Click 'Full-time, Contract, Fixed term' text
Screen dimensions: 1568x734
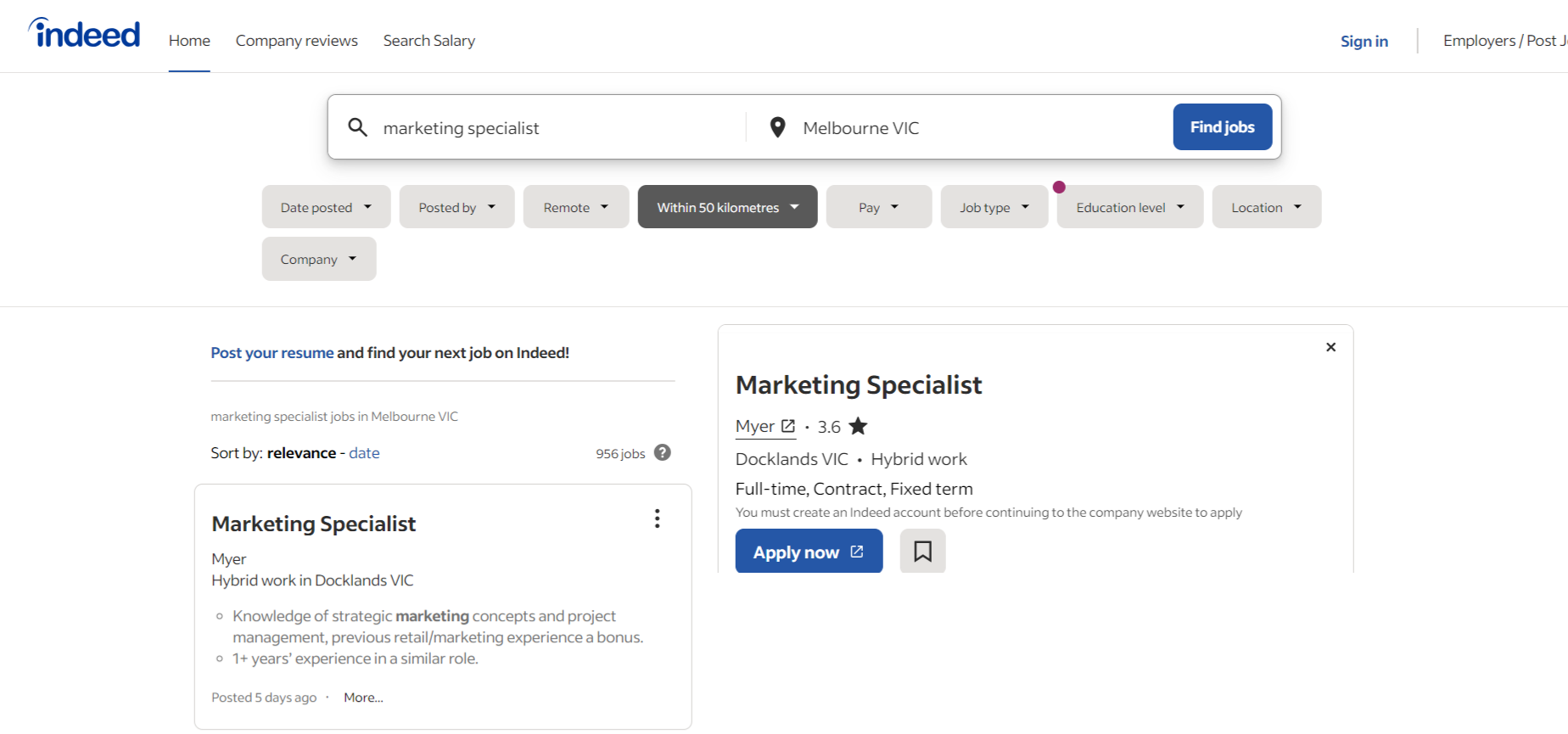tap(854, 489)
